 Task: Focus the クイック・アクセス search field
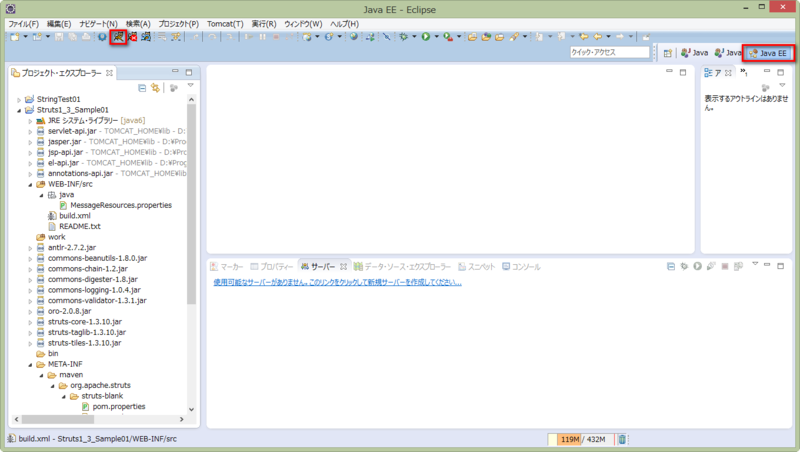[x=610, y=52]
